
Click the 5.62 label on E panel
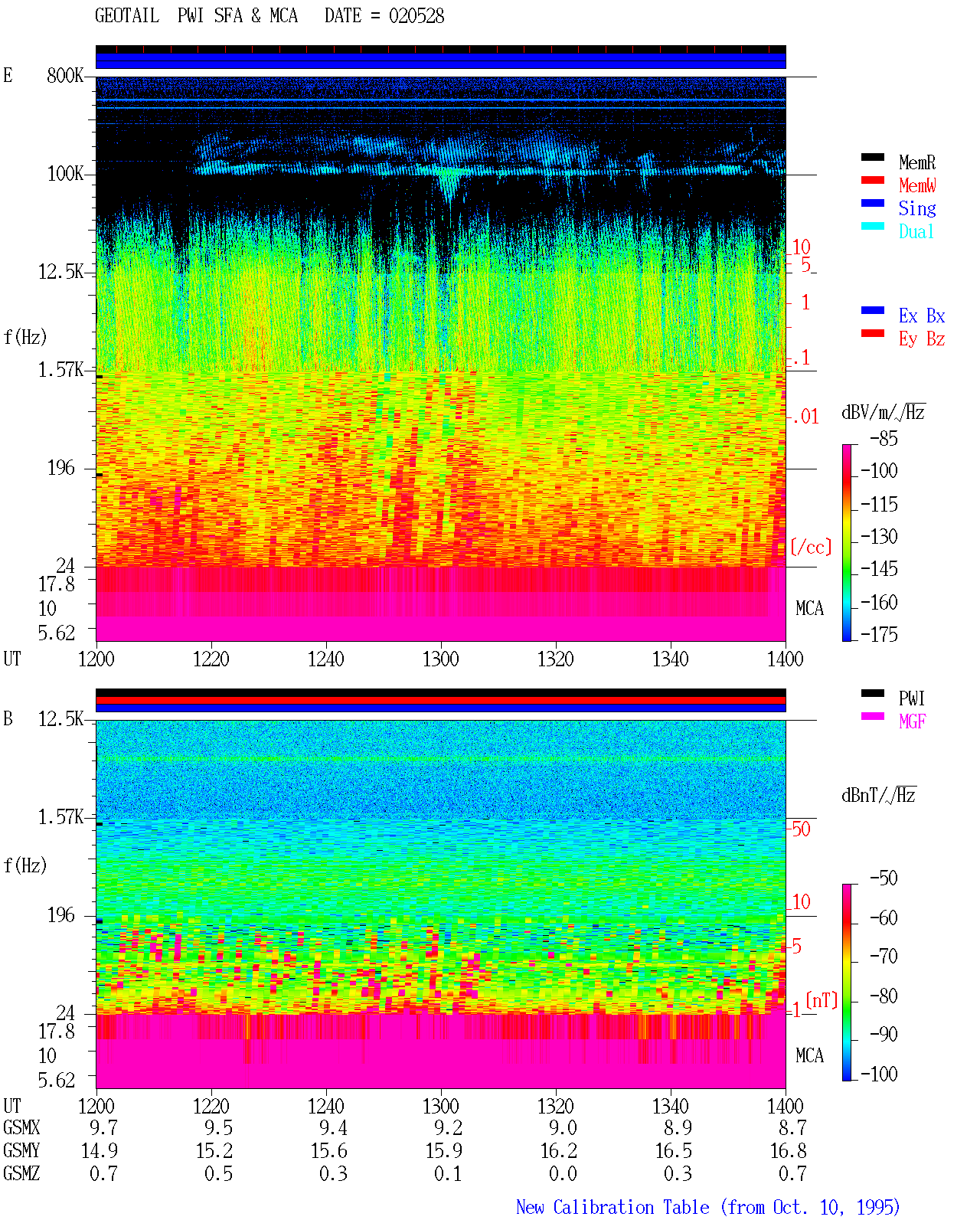point(57,633)
